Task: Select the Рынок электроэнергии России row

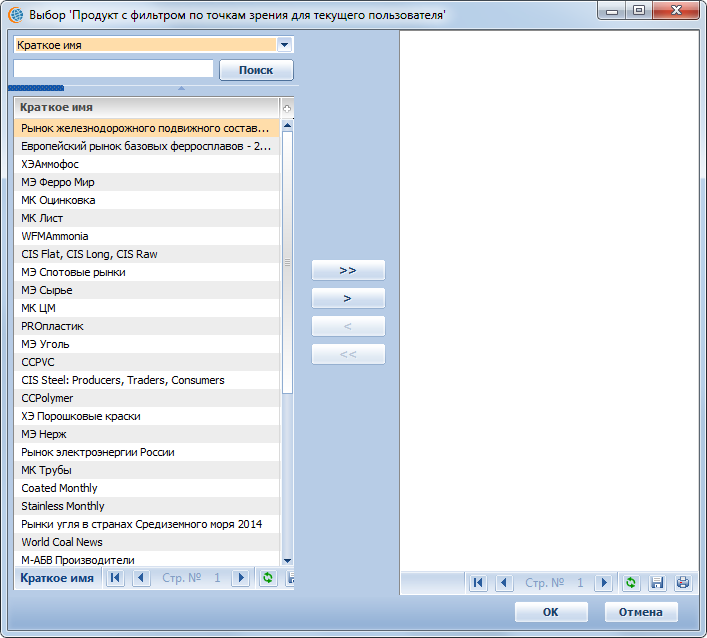Action: coord(147,452)
